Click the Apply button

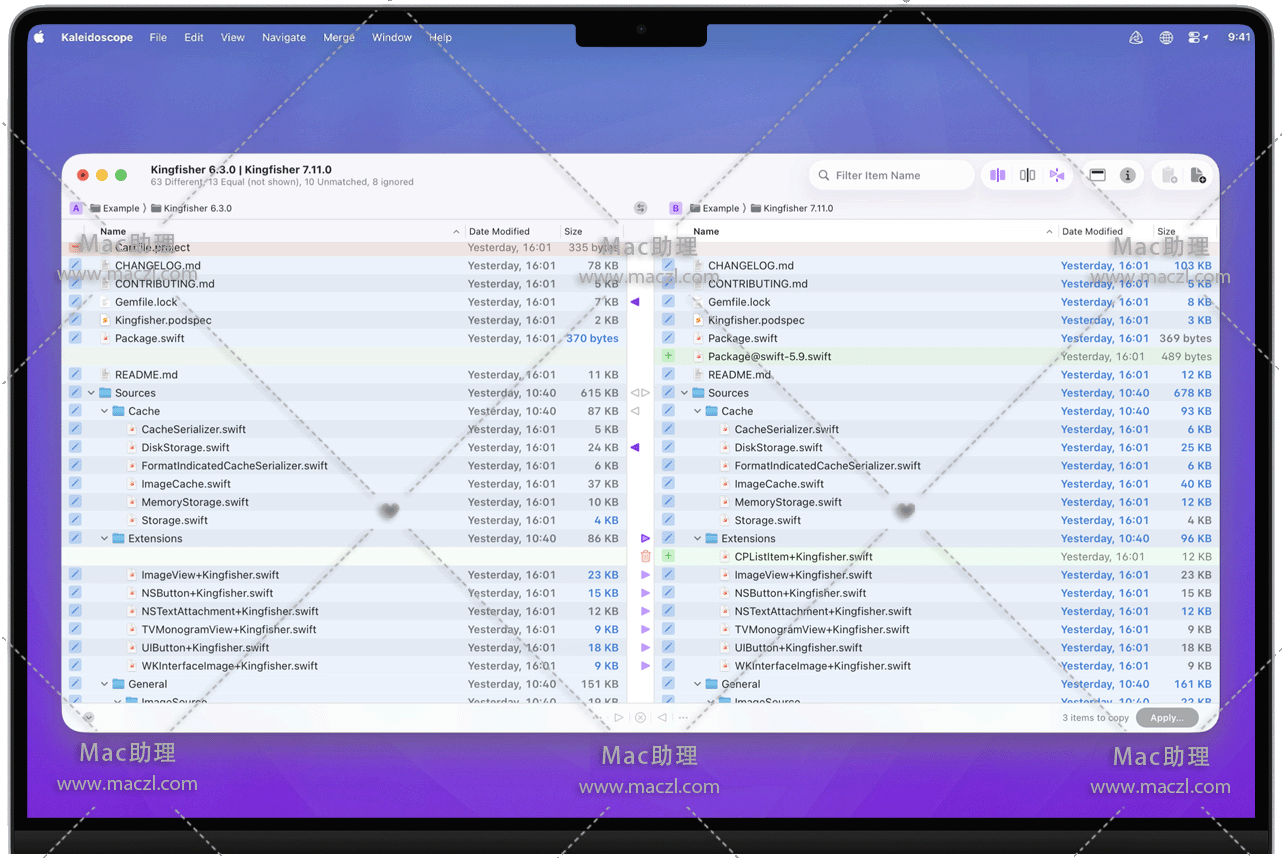[1166, 718]
